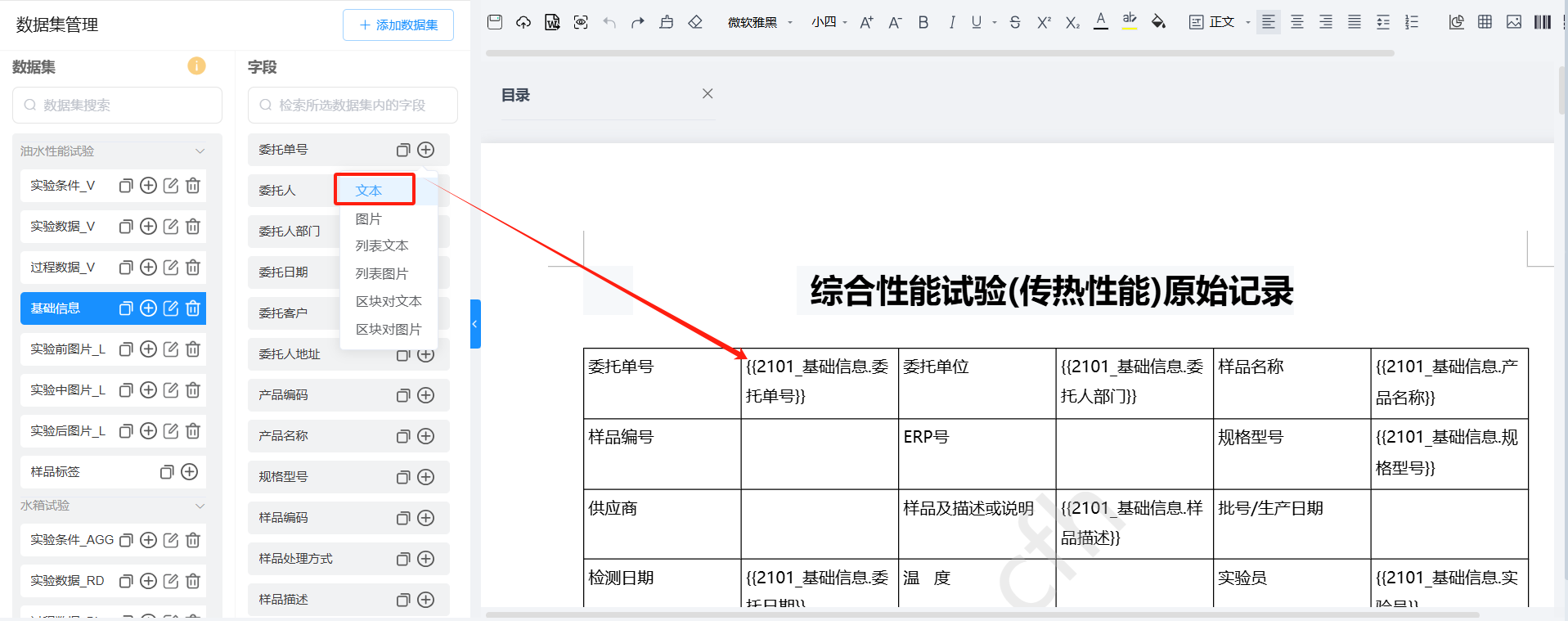Image resolution: width=1568 pixels, height=621 pixels.
Task: Clear formatting with the eraser icon
Action: [x=695, y=22]
